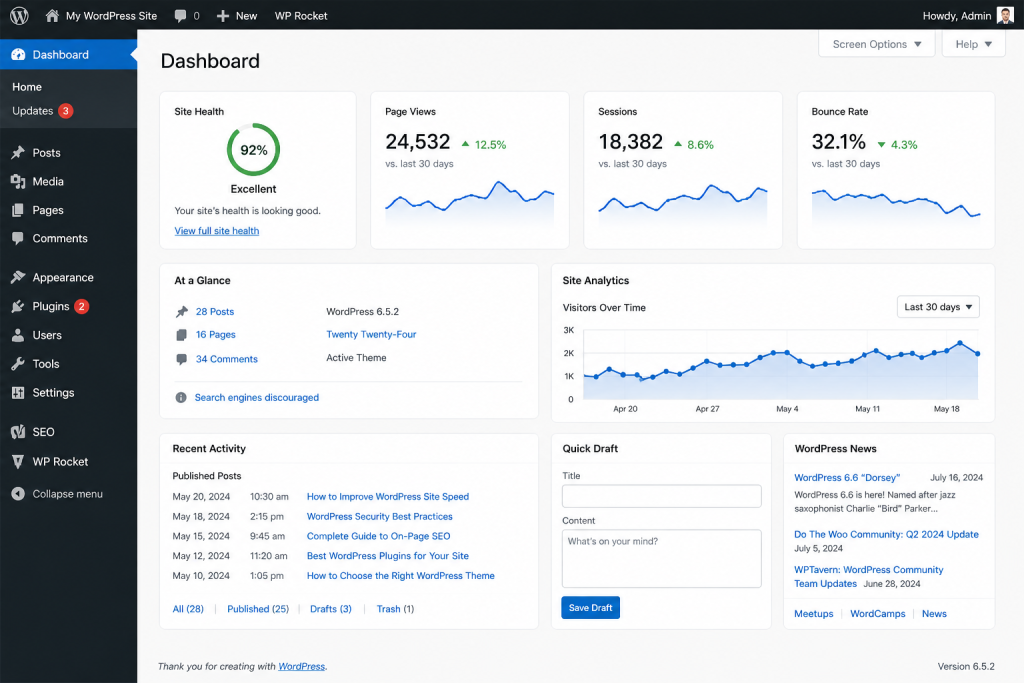Click the WordCamps link
The width and height of the screenshot is (1024, 683).
(878, 614)
